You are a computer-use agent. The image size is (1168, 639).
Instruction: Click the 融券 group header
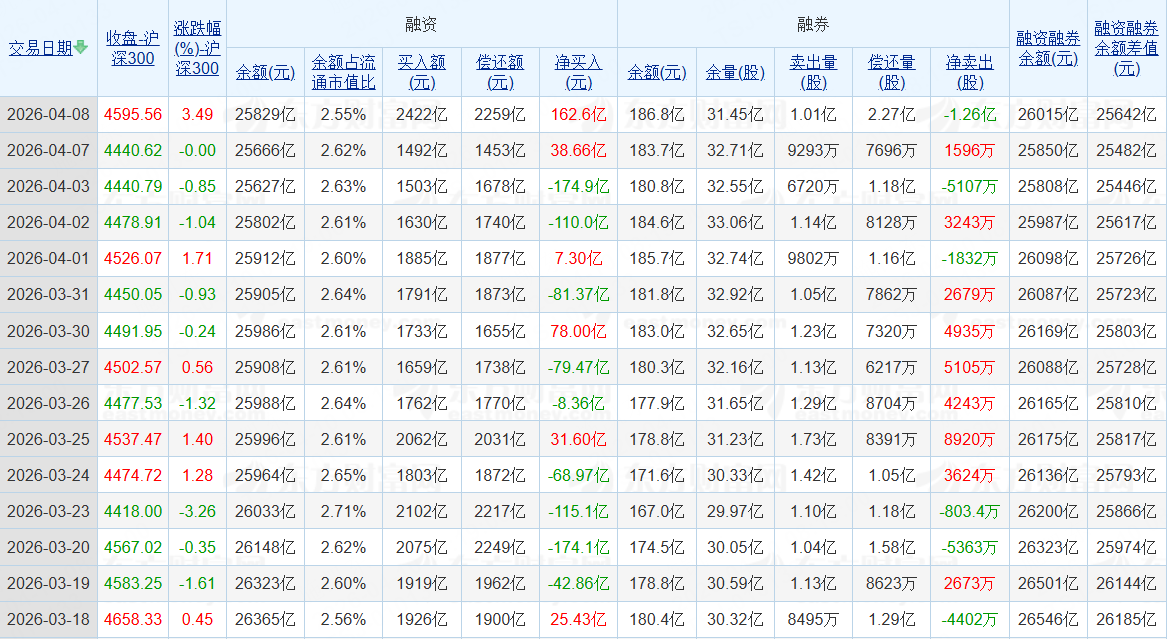813,25
